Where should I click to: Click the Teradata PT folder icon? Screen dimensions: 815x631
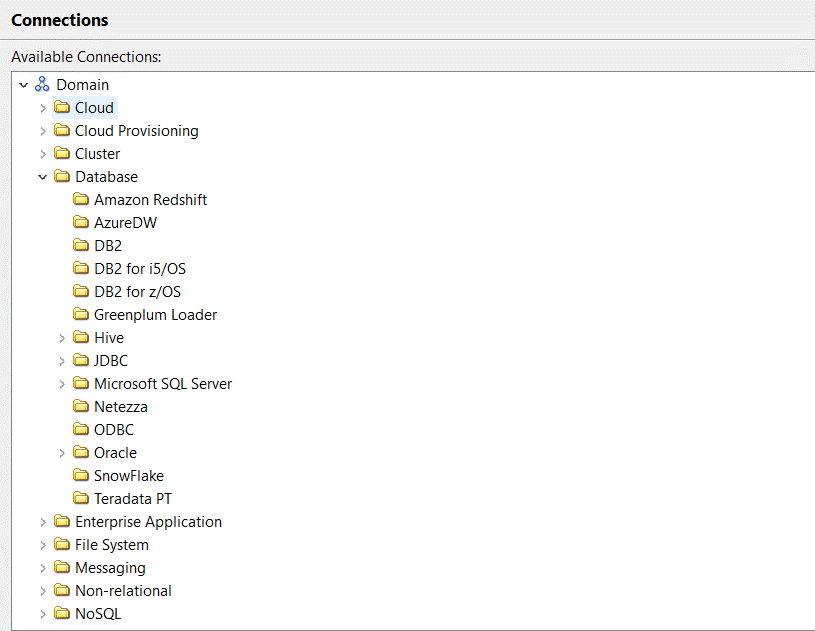81,499
